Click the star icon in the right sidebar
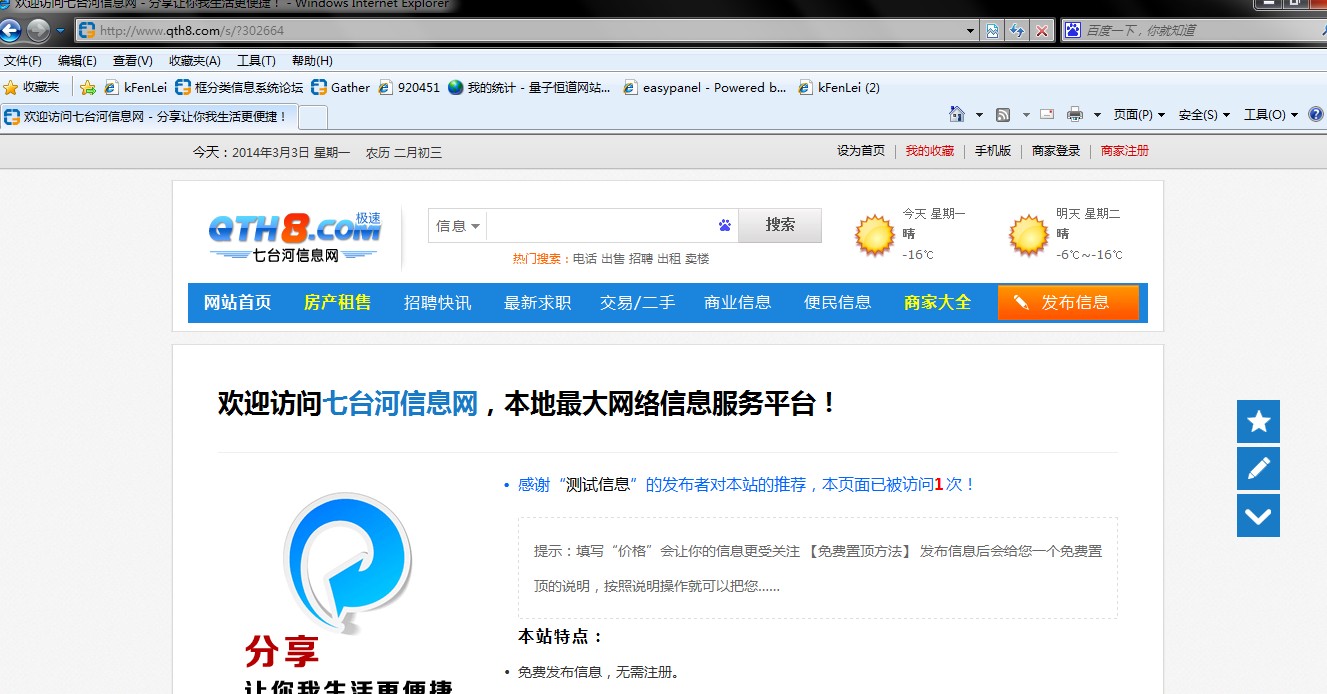Screen dimensions: 1327x694 point(1258,422)
